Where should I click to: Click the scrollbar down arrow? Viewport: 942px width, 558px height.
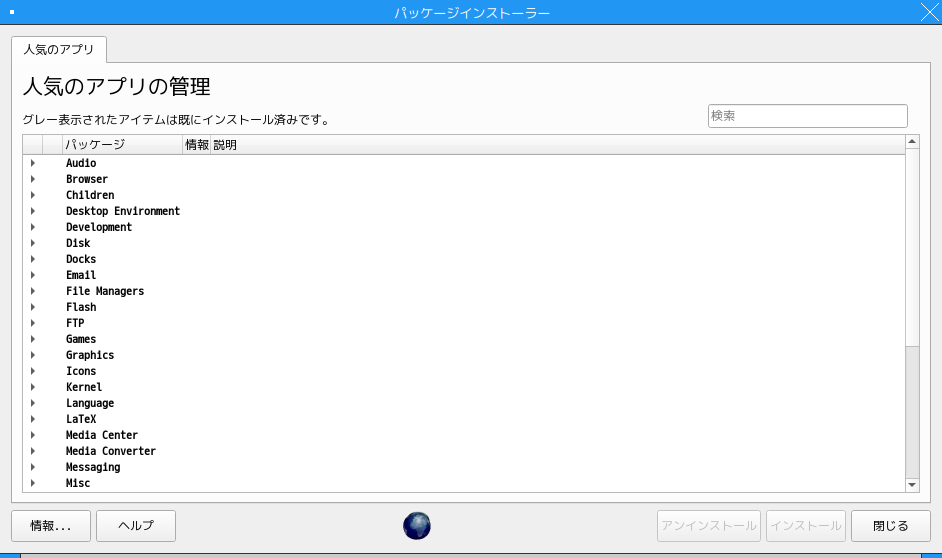click(x=912, y=485)
